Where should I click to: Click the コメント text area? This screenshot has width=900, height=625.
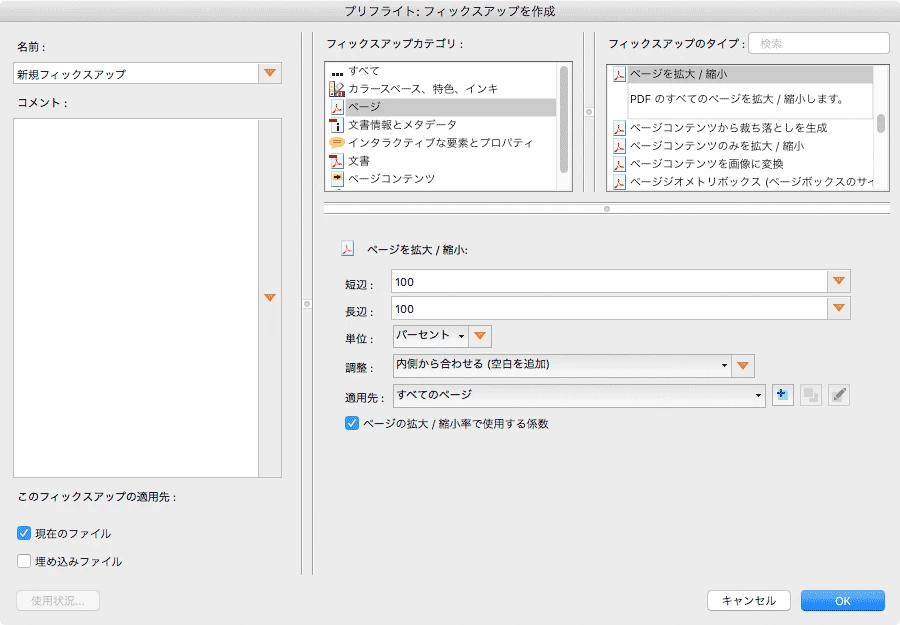136,298
